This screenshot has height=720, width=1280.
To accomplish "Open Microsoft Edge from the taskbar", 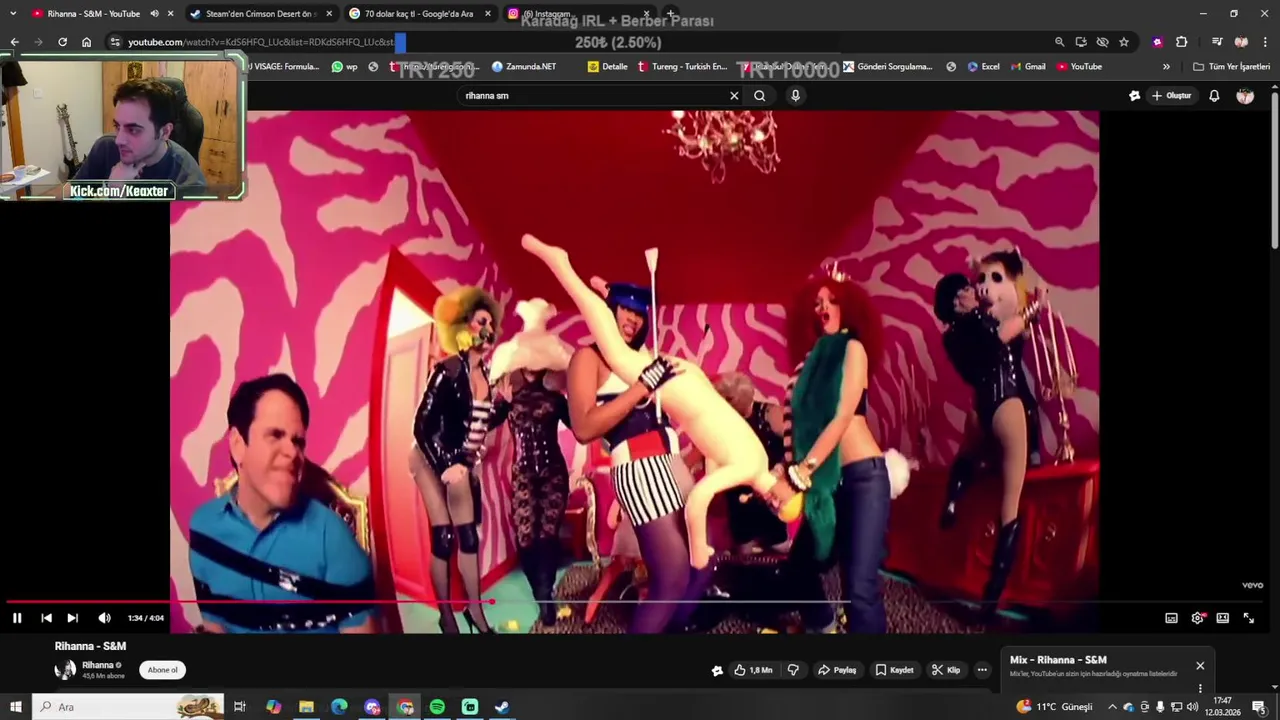I will (339, 707).
